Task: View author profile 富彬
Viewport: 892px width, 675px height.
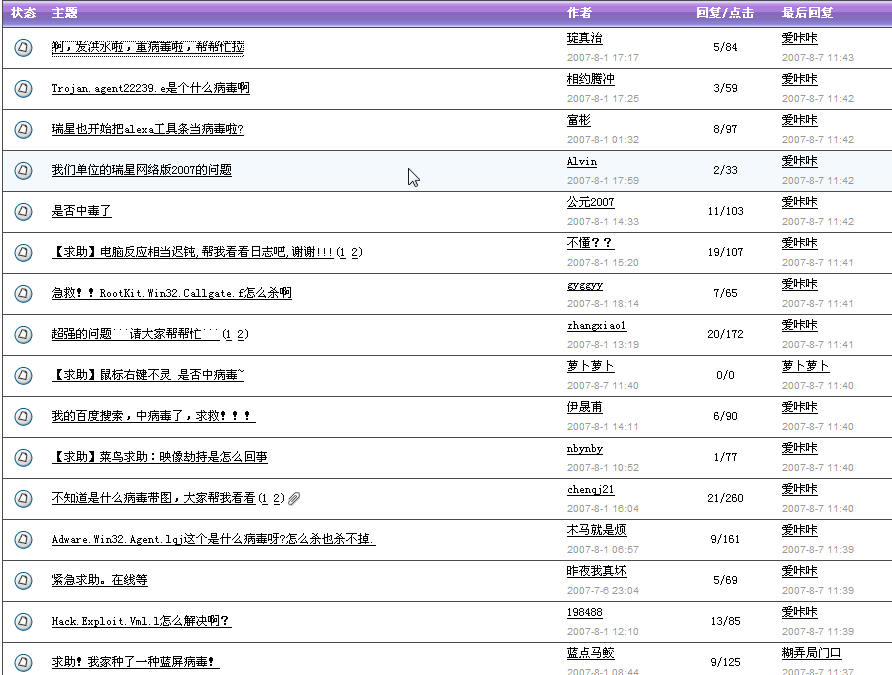Action: [x=579, y=120]
